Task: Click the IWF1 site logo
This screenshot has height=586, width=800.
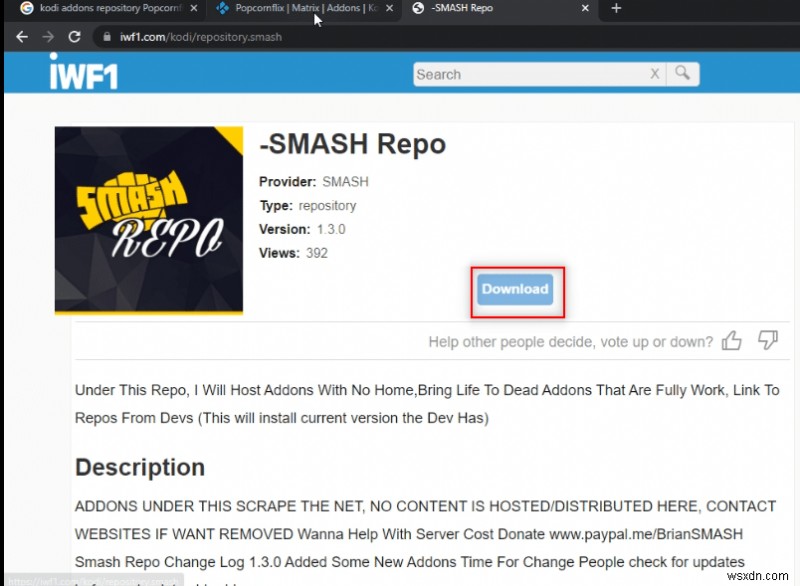Action: point(84,72)
